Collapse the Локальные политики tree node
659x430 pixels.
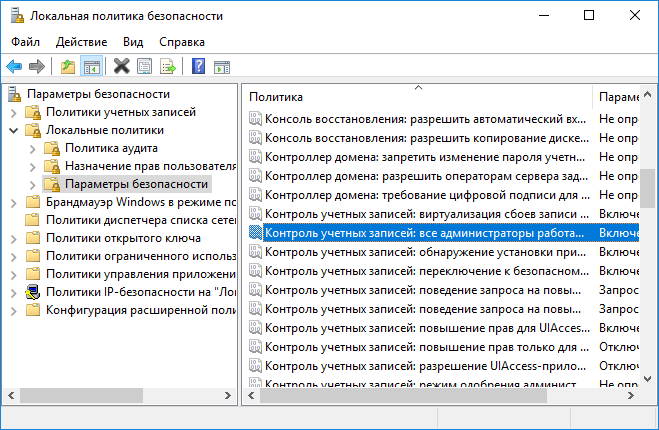click(13, 130)
